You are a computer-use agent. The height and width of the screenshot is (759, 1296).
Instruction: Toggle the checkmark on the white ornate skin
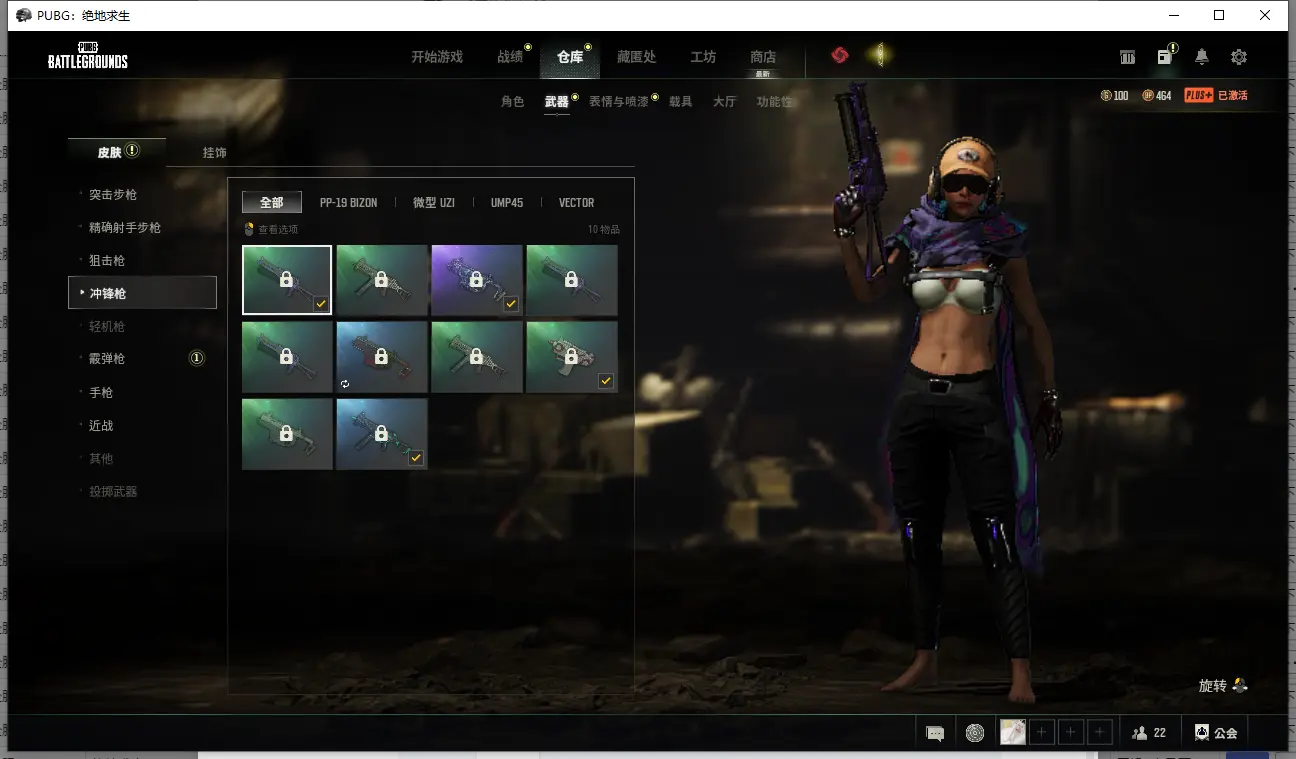pyautogui.click(x=606, y=381)
